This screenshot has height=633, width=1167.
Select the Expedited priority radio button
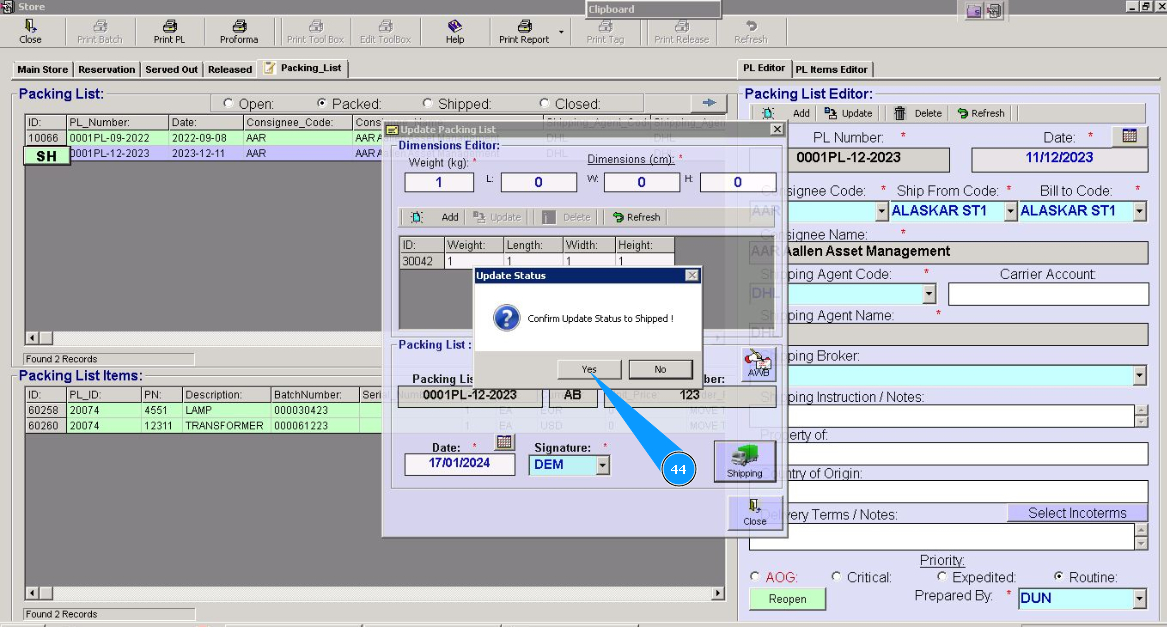(x=942, y=576)
